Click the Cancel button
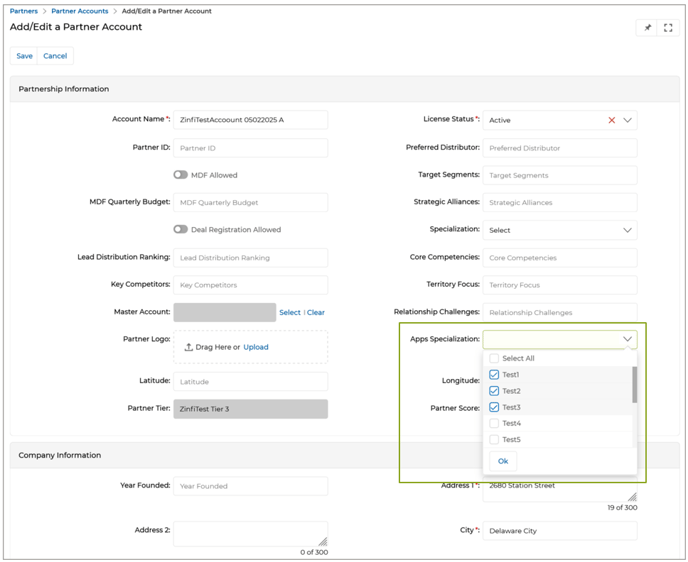This screenshot has width=688, height=562. (55, 56)
